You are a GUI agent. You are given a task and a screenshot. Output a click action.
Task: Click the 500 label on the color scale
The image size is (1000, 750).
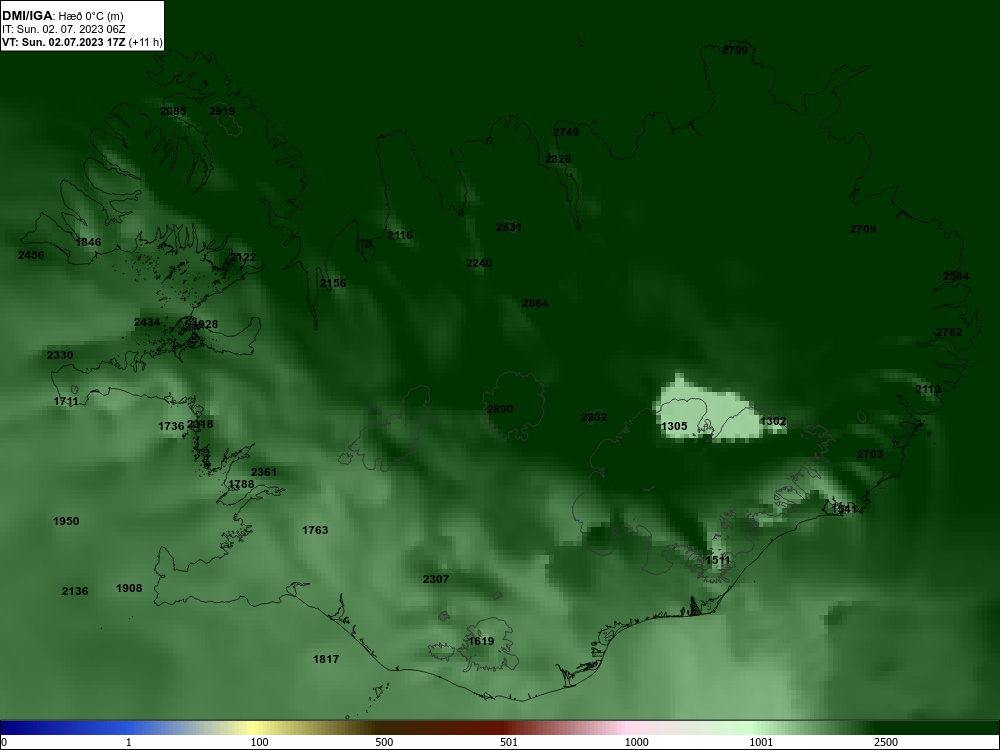[x=384, y=742]
